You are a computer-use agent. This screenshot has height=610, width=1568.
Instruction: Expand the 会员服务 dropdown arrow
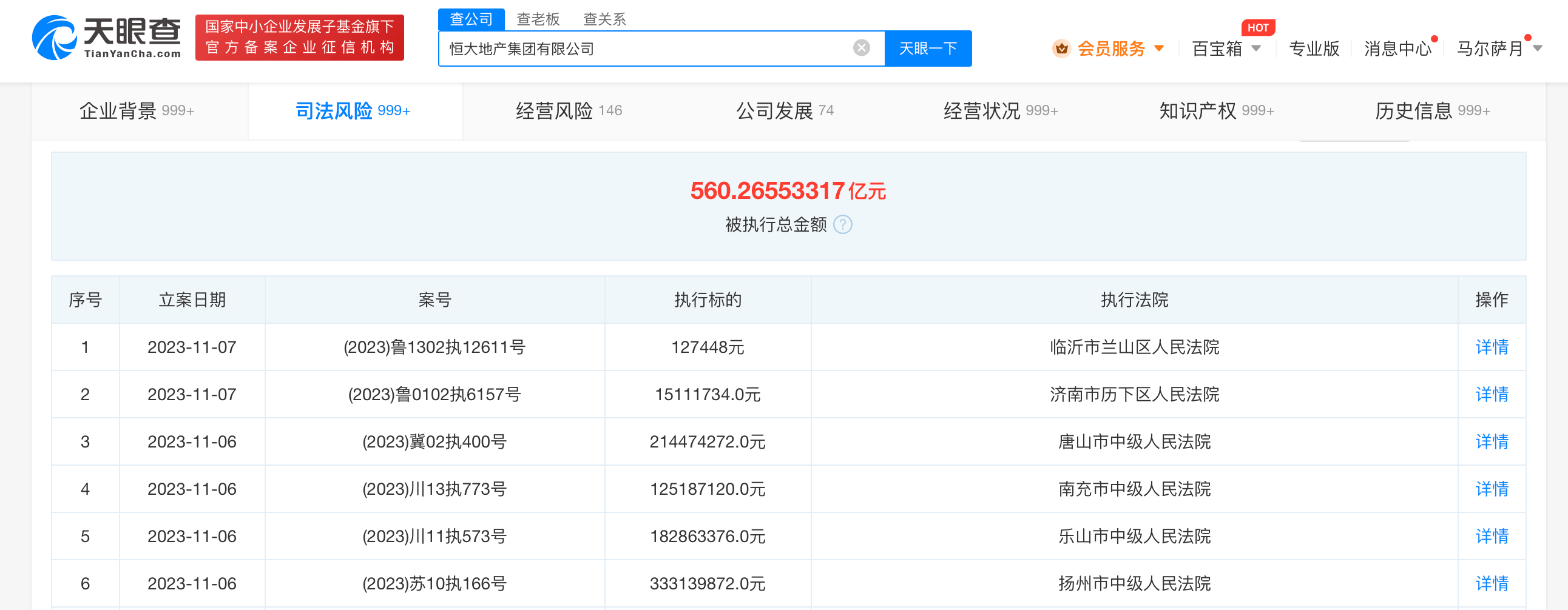1159,49
